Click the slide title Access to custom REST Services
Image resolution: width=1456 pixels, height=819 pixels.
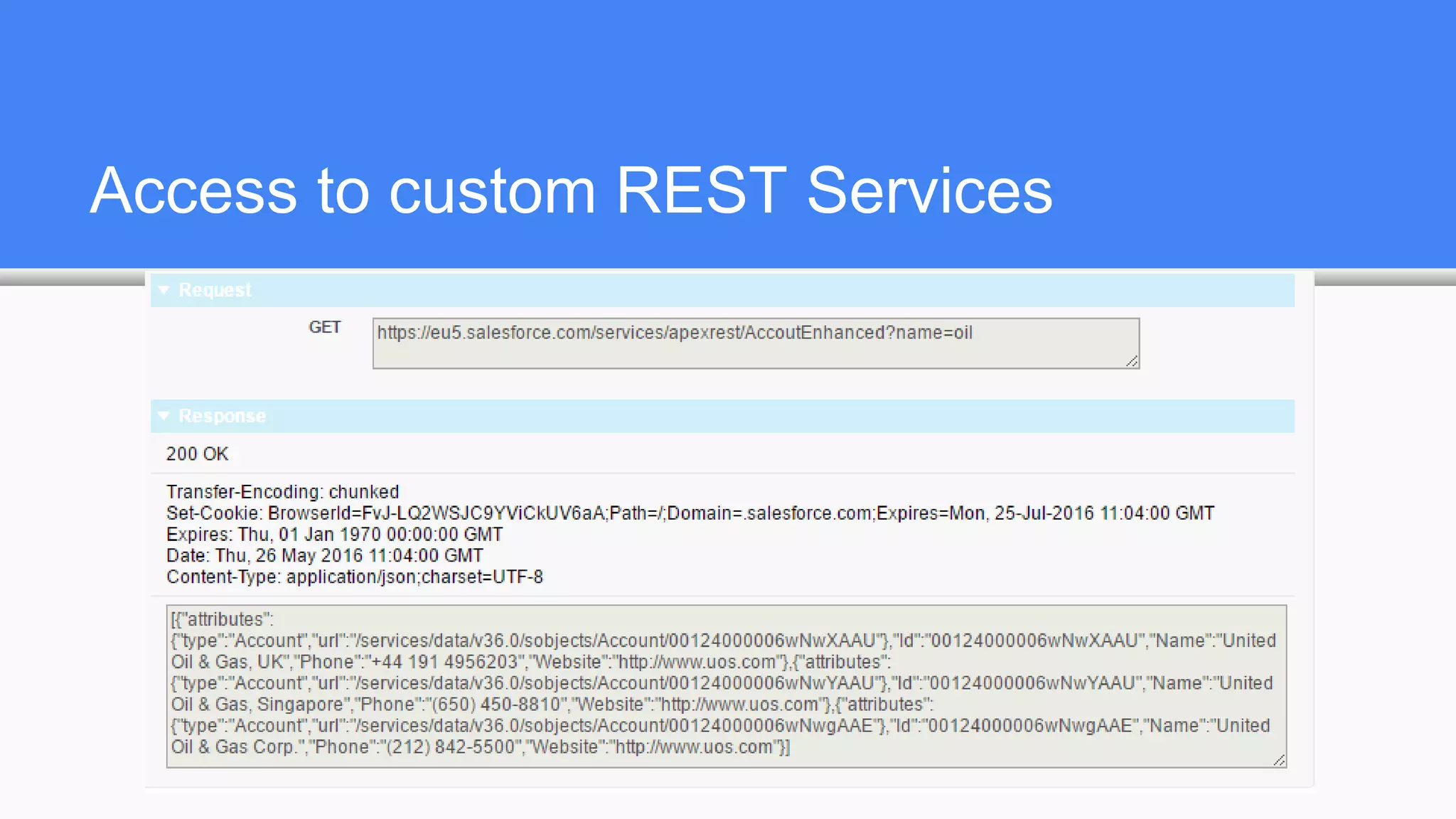tap(571, 191)
